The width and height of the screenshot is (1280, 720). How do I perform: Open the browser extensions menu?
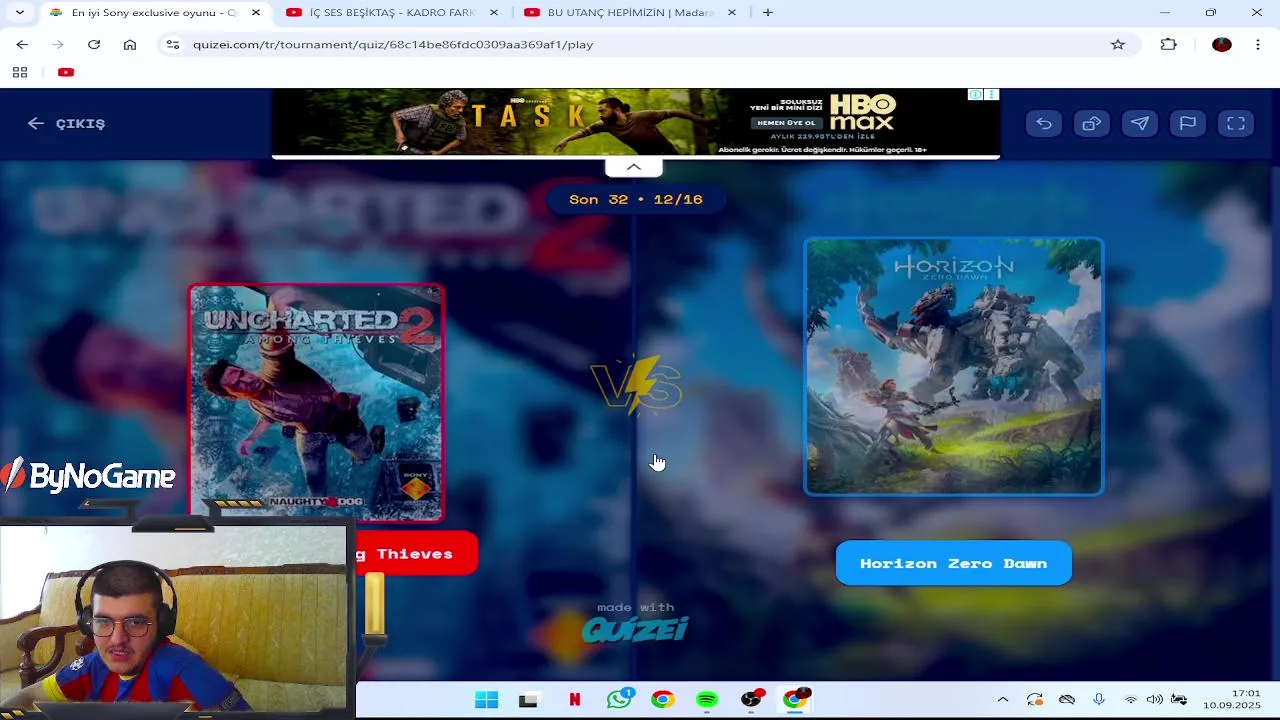(1169, 44)
